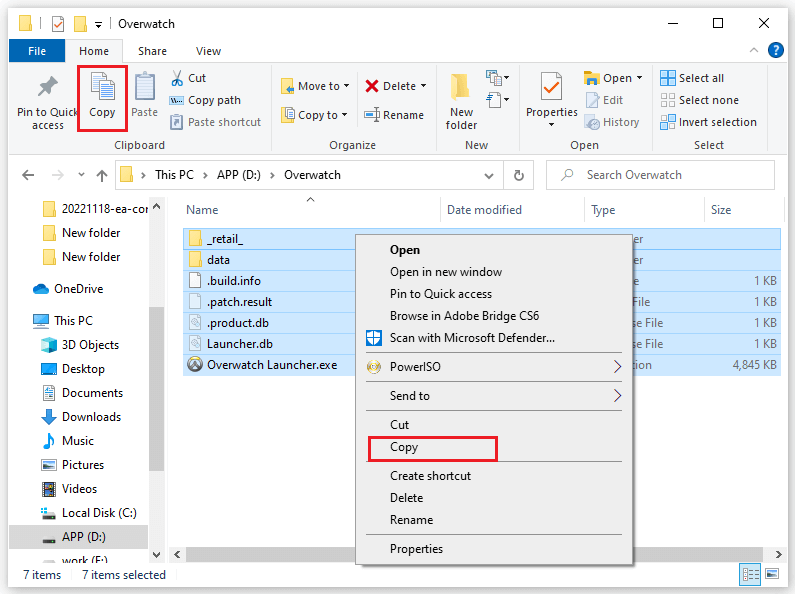Viewport: 795px width, 594px height.
Task: Click the properties checkmark icon in title bar
Action: pyautogui.click(x=58, y=23)
